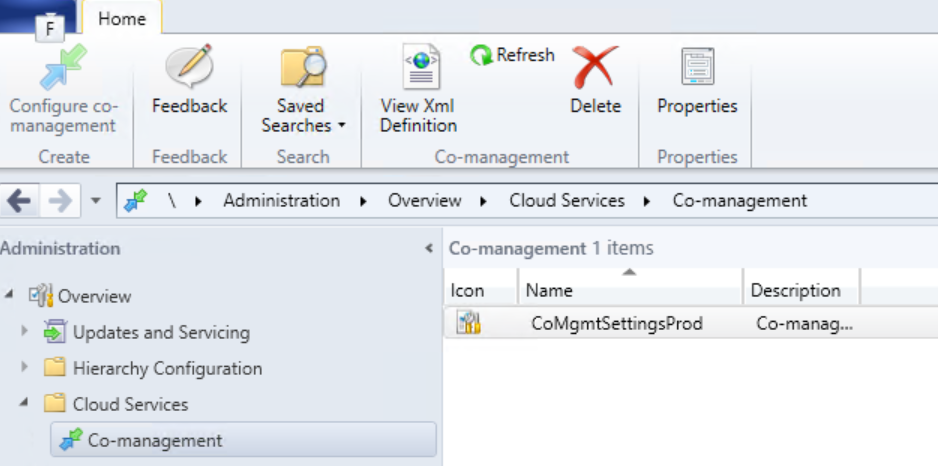Collapse the Cloud Services node
Image resolution: width=938 pixels, height=466 pixels.
coord(25,404)
